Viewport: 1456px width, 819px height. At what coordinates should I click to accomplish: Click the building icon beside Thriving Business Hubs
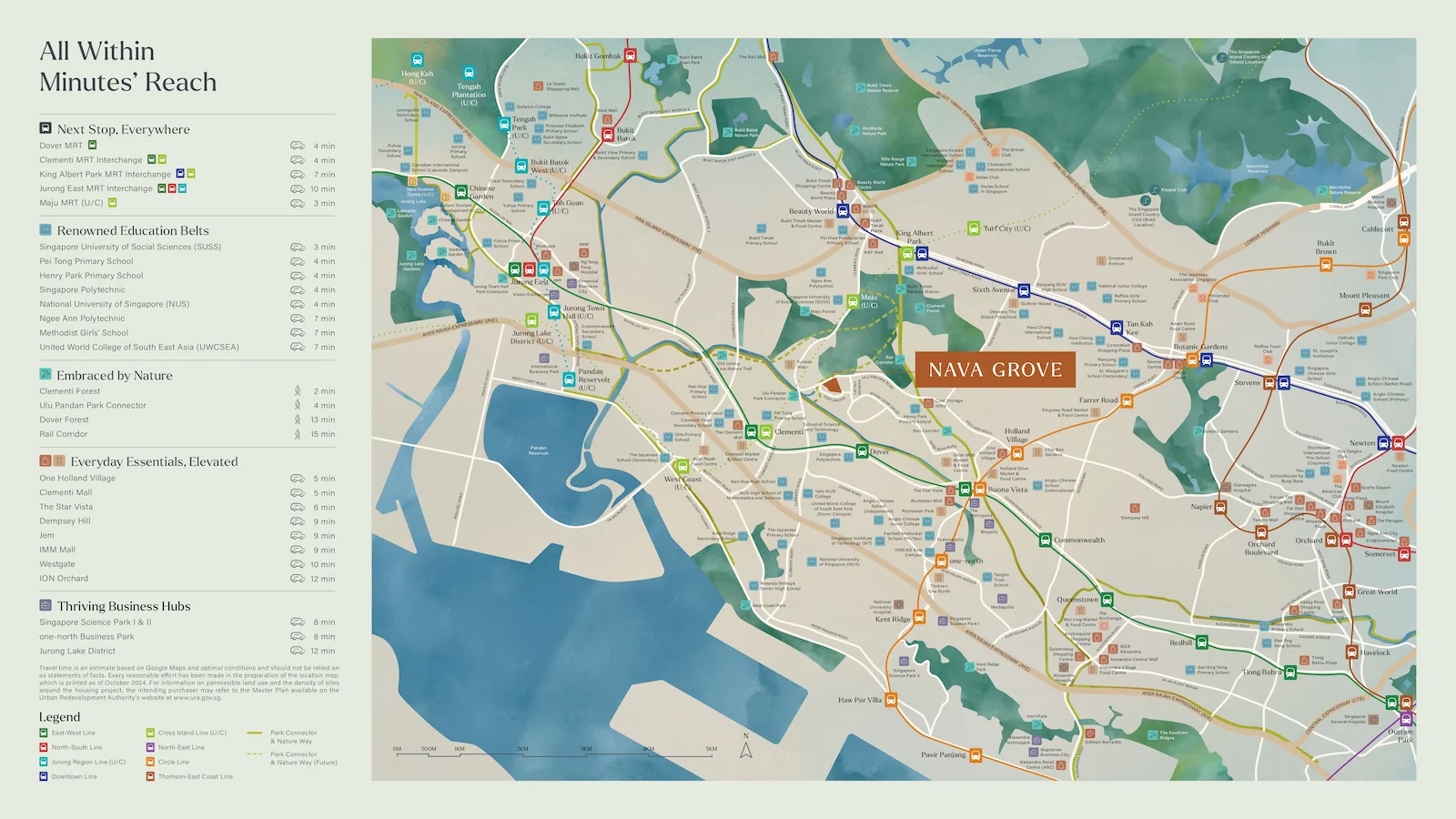click(45, 605)
